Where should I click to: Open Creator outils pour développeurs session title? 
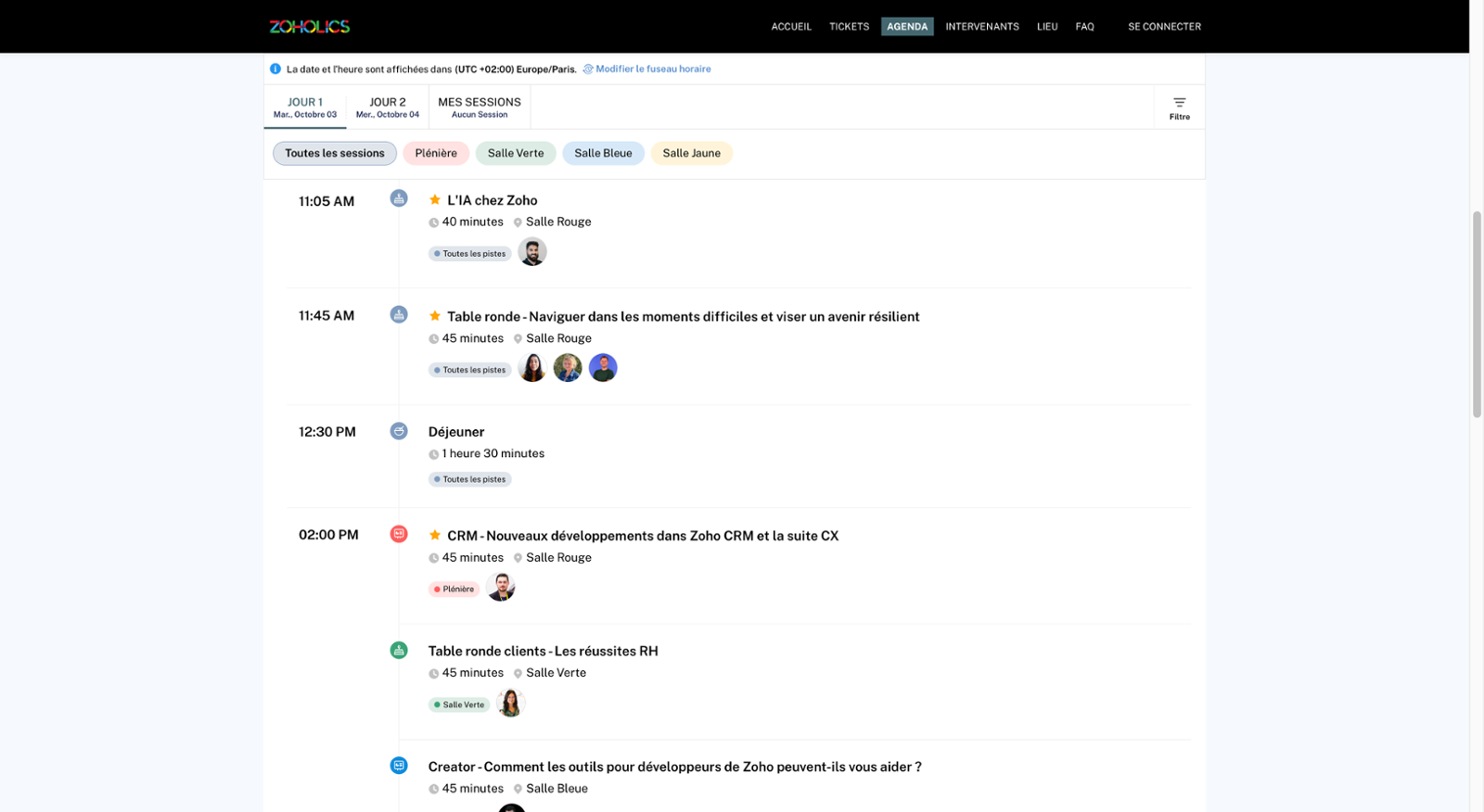[x=675, y=767]
